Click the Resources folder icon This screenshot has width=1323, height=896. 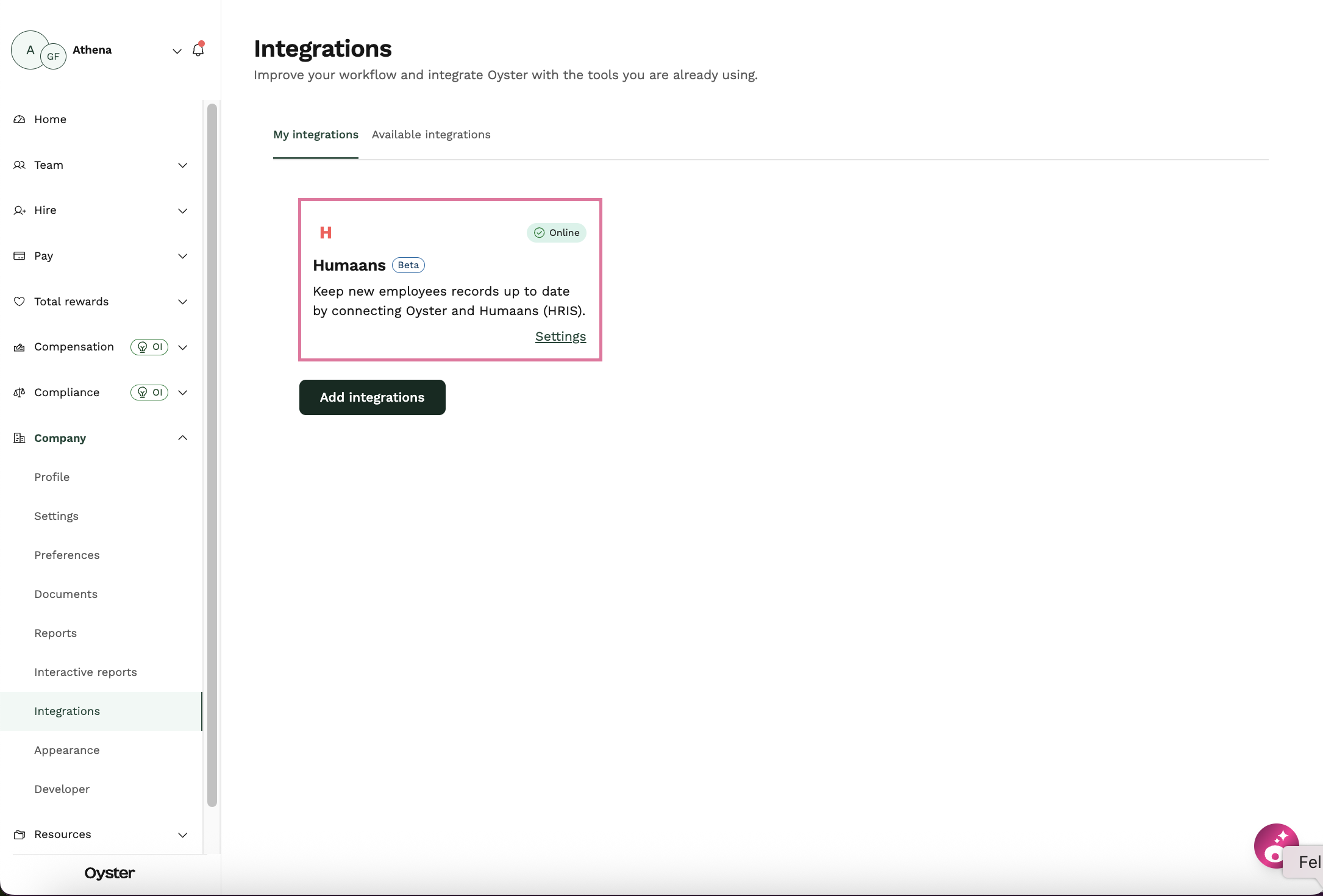click(x=20, y=834)
